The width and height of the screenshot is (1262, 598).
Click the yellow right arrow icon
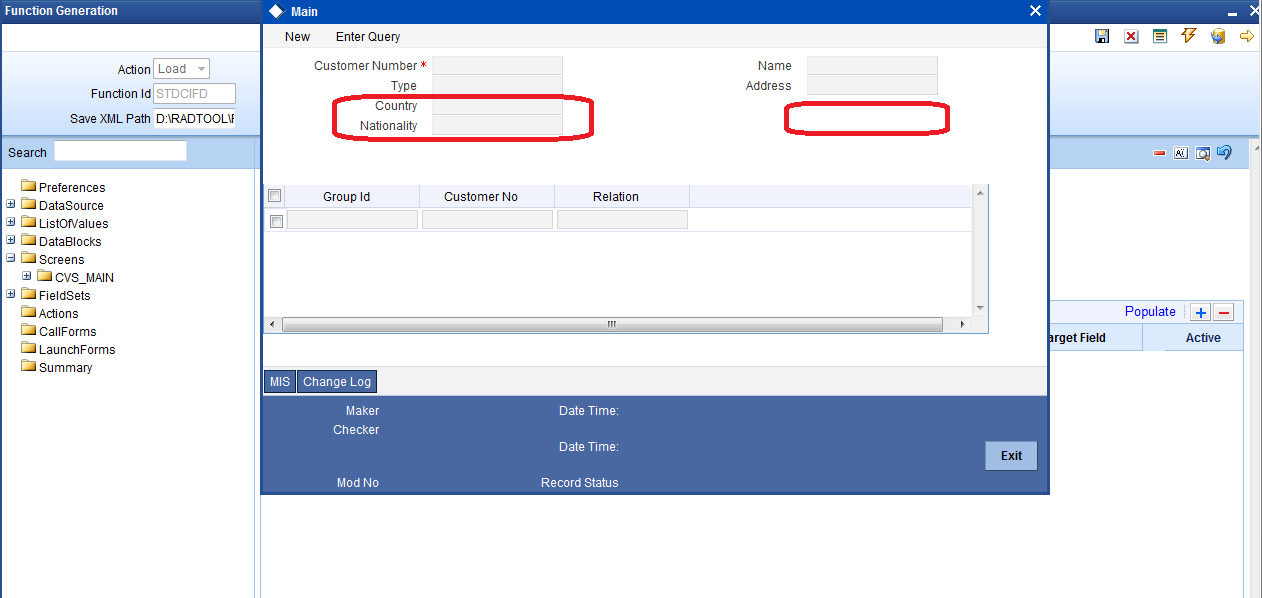click(1247, 36)
